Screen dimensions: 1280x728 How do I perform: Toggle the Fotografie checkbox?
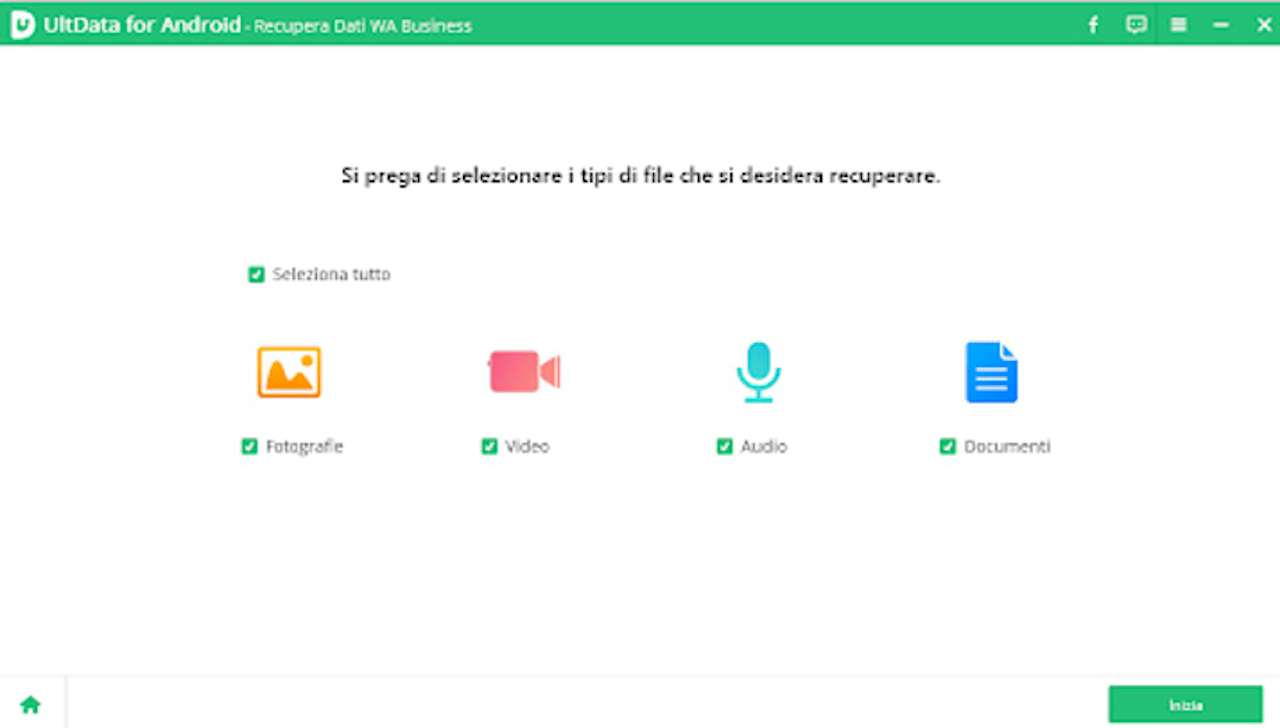(x=250, y=447)
